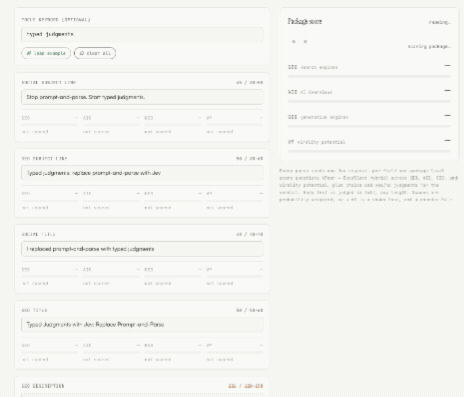The width and height of the screenshot is (464, 397).
Task: Click the 'FOCUS KEYWORD (OPTIONAL)' label
Action: coord(56,20)
